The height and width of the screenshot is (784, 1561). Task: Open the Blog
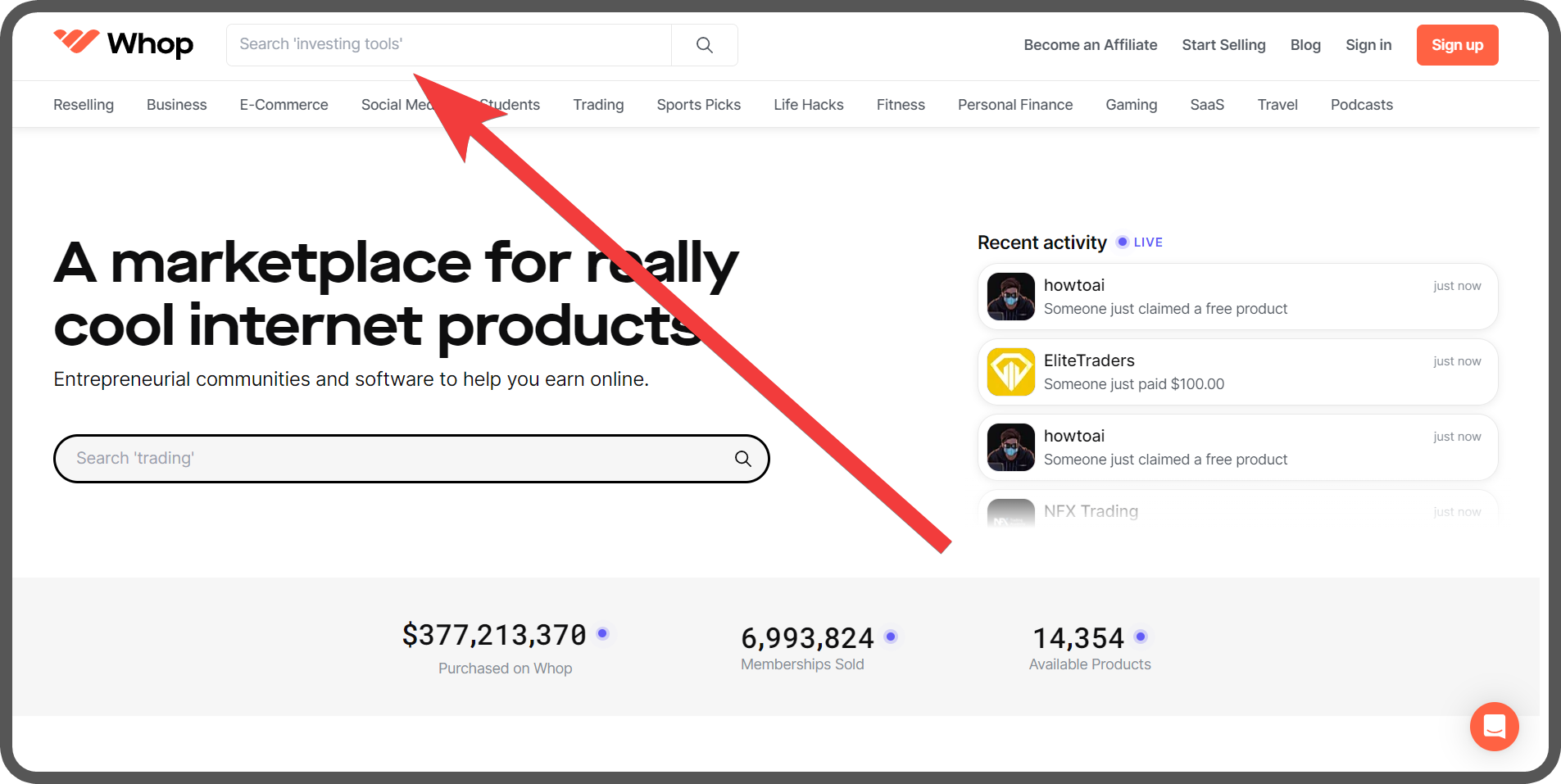[1305, 45]
